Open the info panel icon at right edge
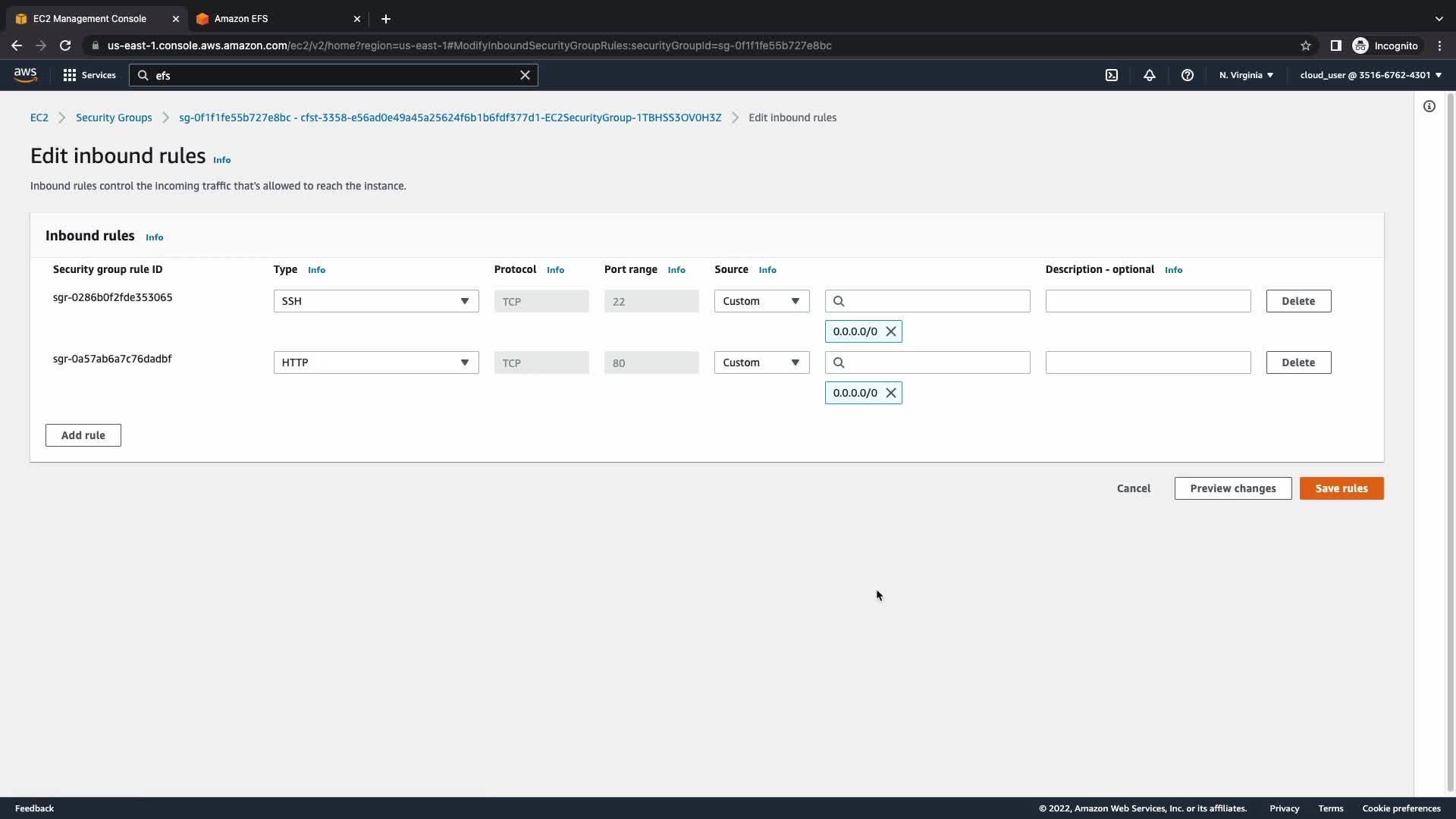1456x819 pixels. [x=1429, y=107]
